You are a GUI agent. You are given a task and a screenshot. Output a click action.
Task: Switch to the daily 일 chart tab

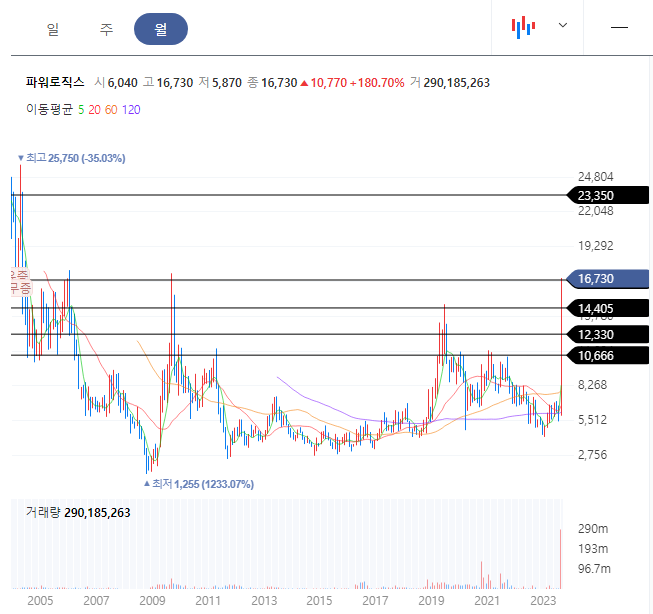pyautogui.click(x=53, y=29)
